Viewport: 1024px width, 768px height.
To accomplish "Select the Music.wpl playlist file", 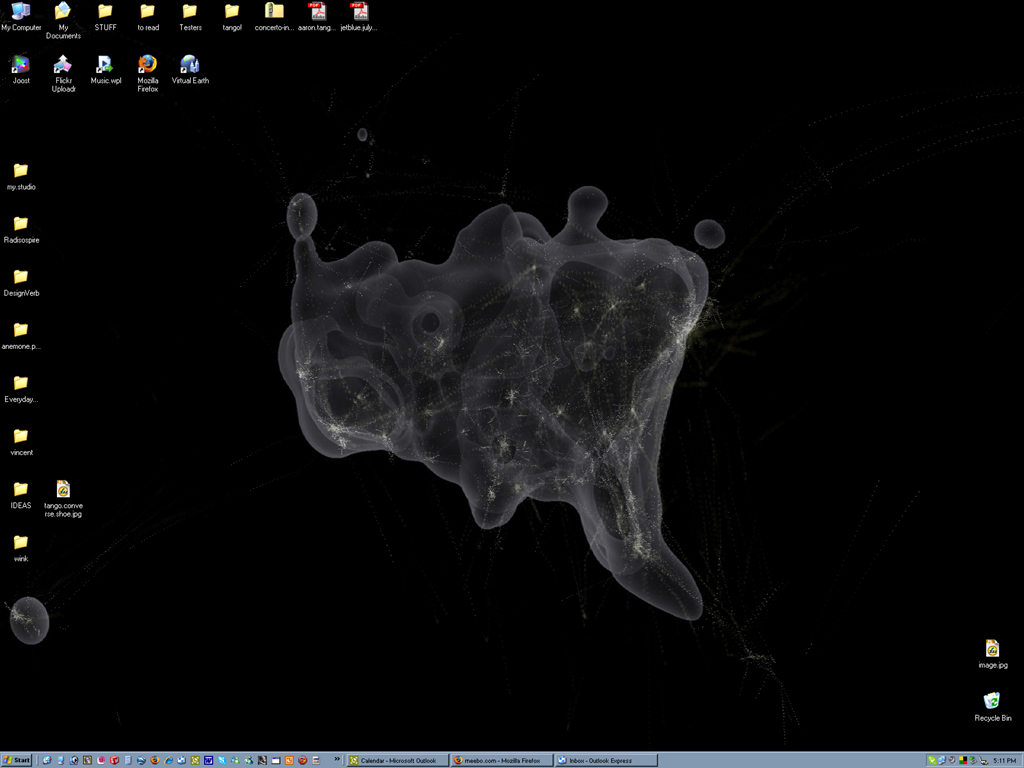I will 105,70.
